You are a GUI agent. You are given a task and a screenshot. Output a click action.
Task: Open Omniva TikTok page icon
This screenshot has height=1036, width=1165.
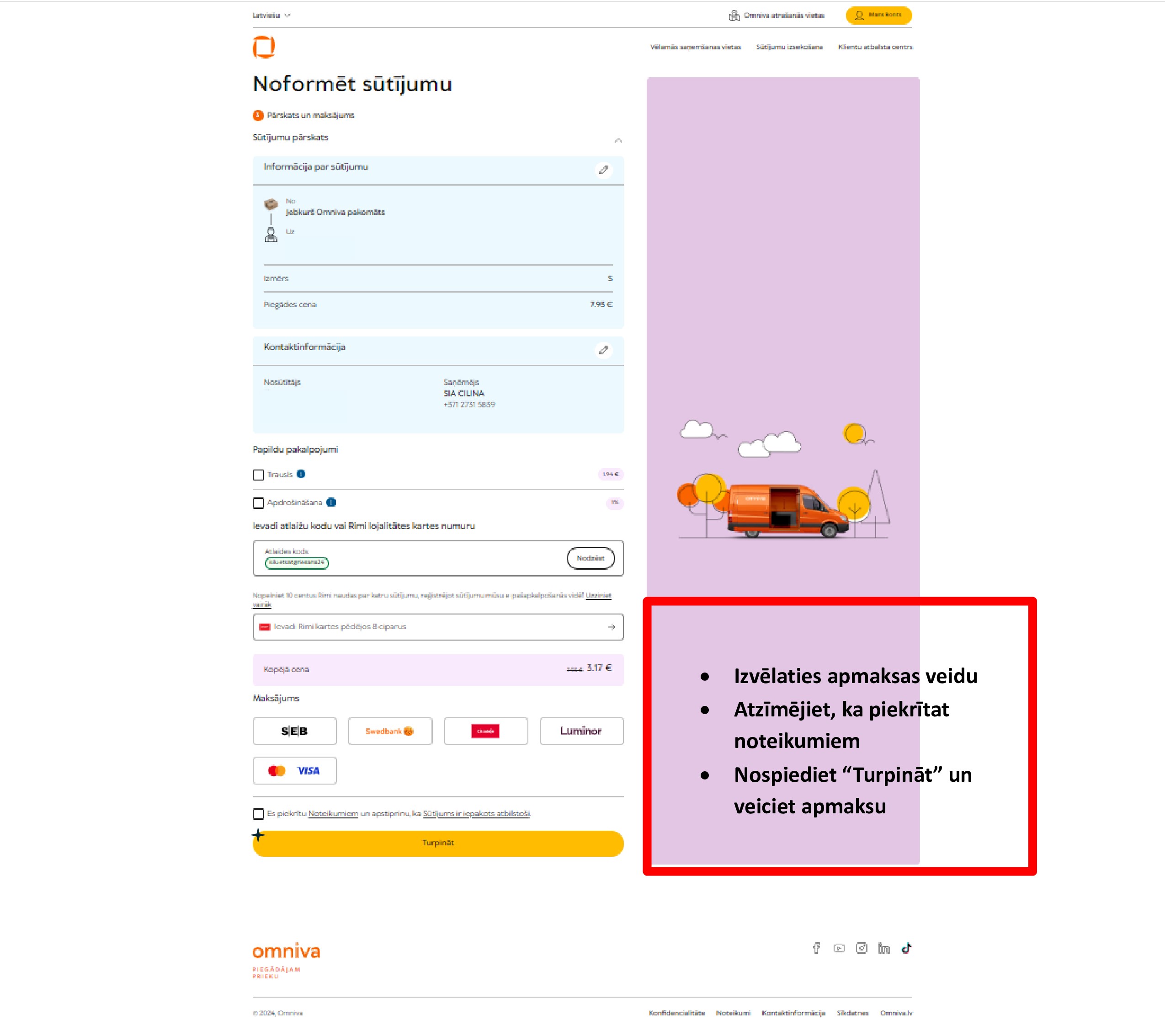click(906, 948)
